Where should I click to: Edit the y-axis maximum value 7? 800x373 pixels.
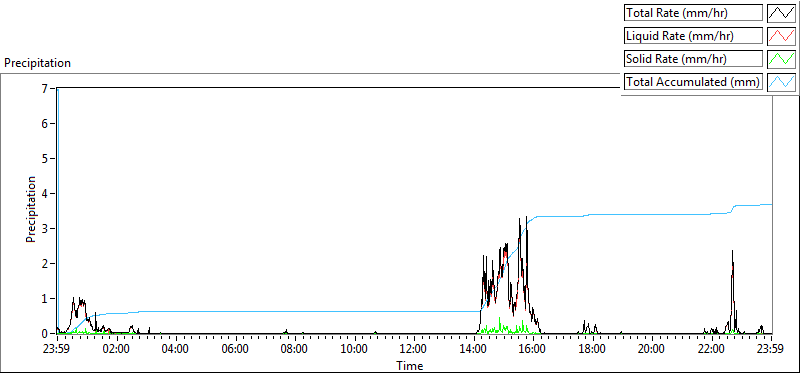tap(44, 89)
